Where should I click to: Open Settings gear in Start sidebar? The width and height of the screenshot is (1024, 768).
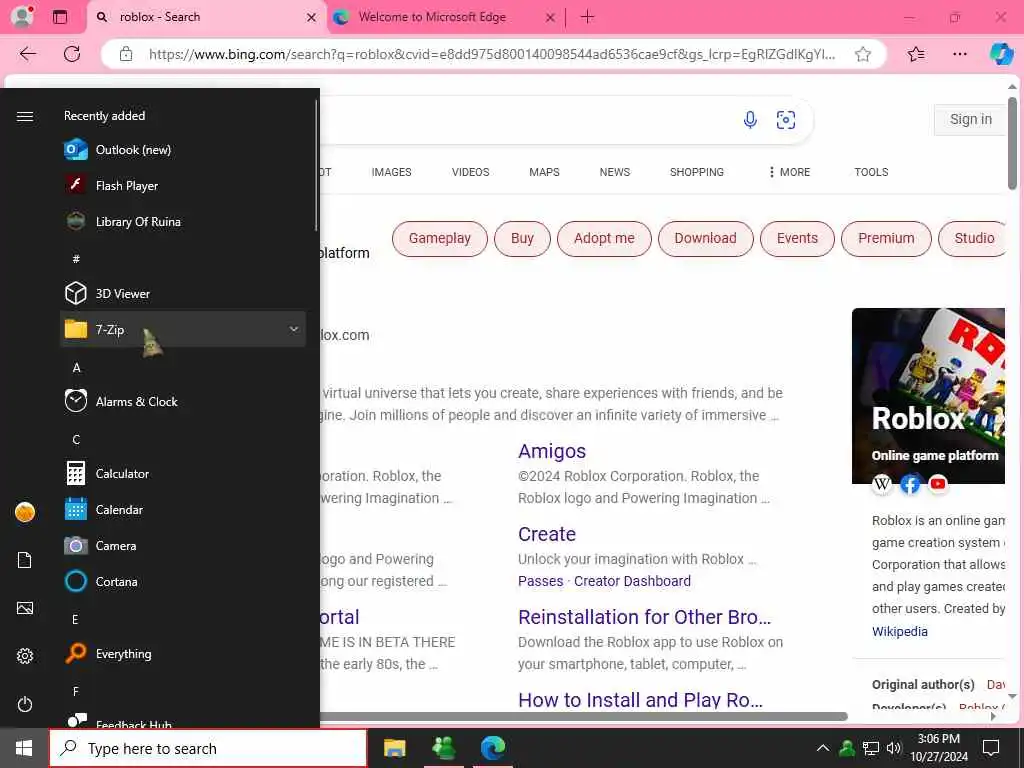tap(25, 656)
